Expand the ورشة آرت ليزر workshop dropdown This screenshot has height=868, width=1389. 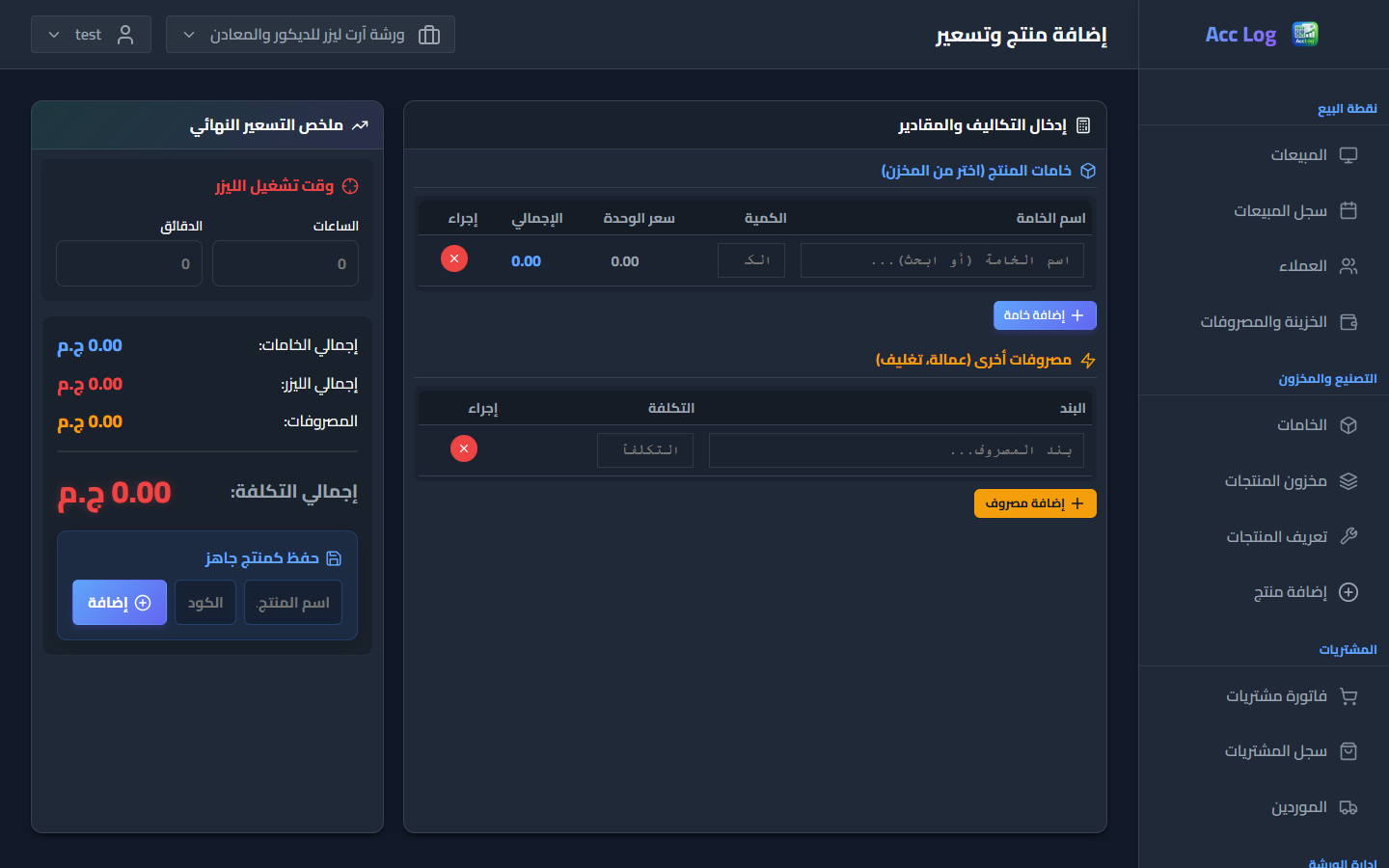pos(311,35)
